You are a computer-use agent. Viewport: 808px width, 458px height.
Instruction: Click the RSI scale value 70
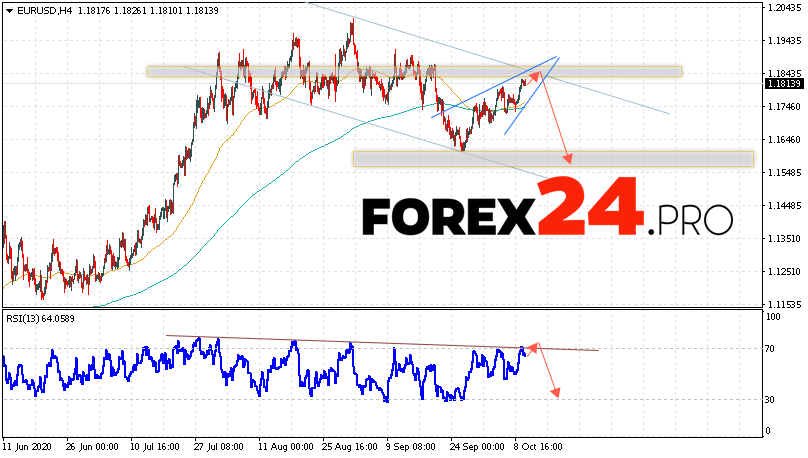[x=770, y=349]
